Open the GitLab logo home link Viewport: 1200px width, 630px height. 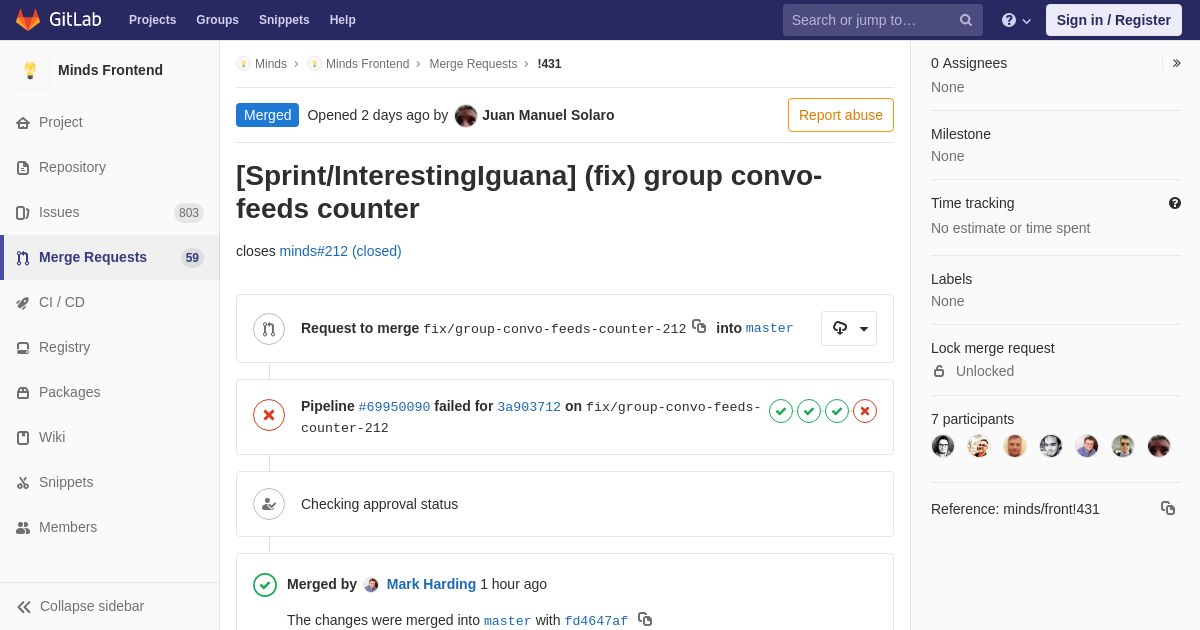(x=57, y=20)
